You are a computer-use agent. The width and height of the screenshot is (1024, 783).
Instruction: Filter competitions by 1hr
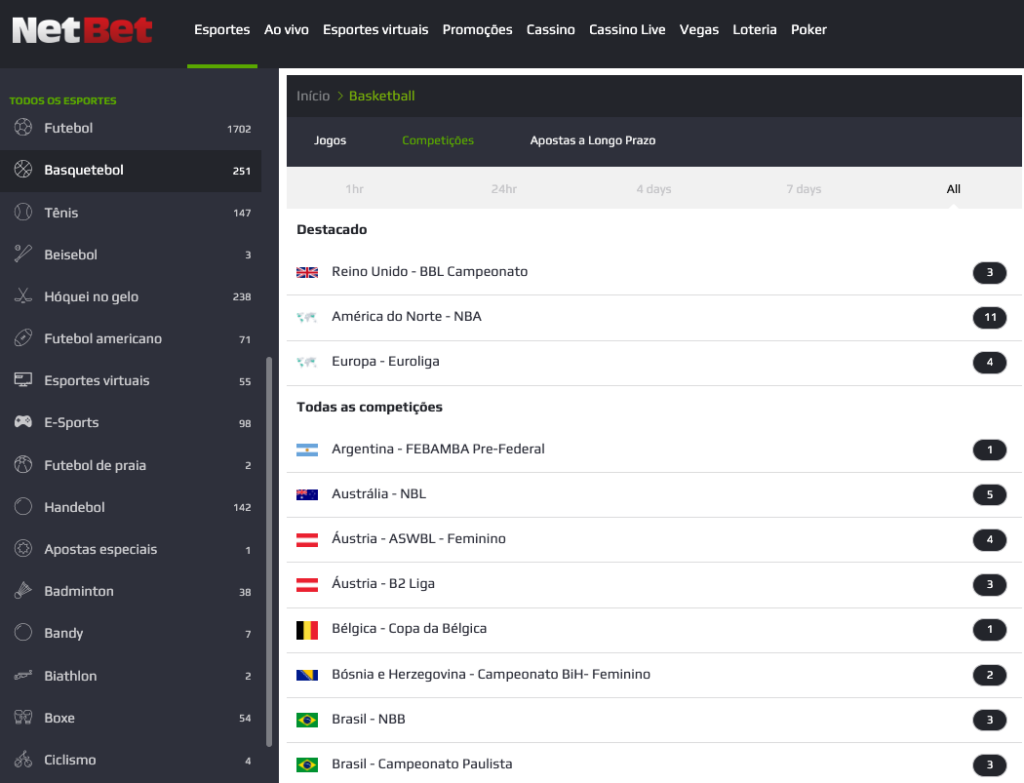click(x=355, y=189)
